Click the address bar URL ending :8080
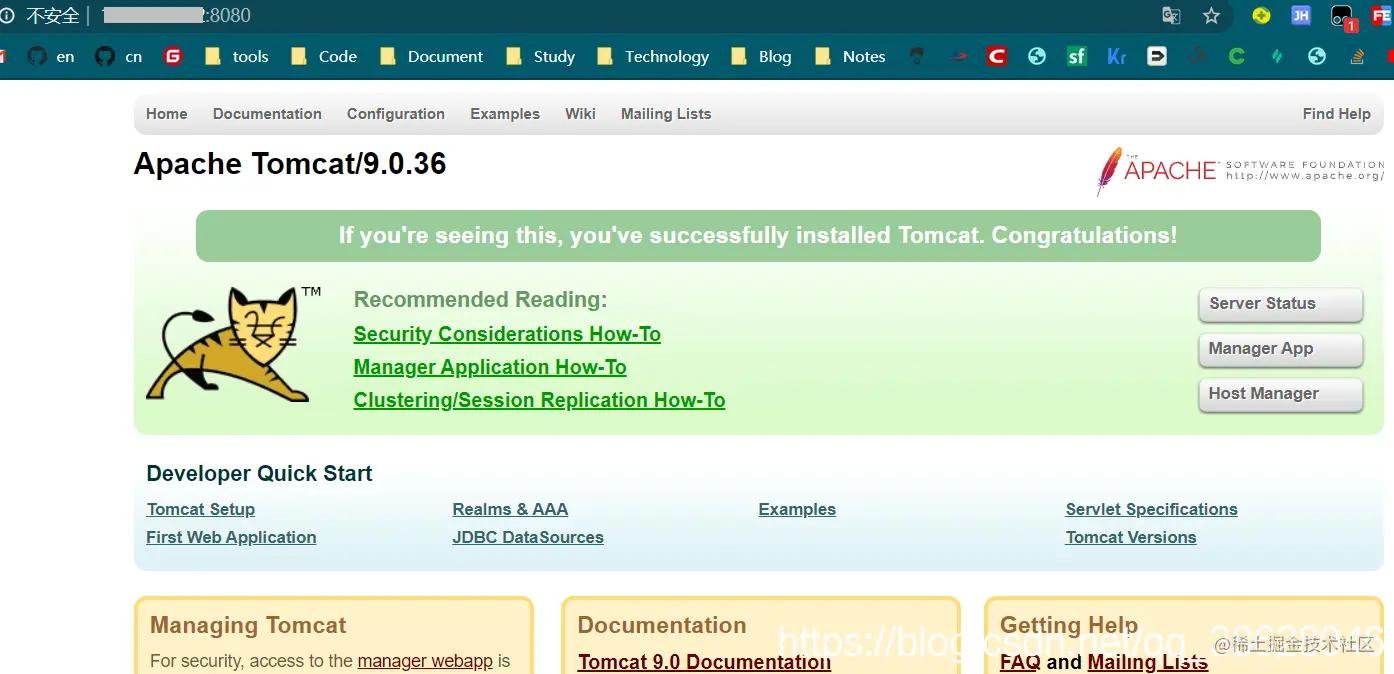 (x=176, y=16)
